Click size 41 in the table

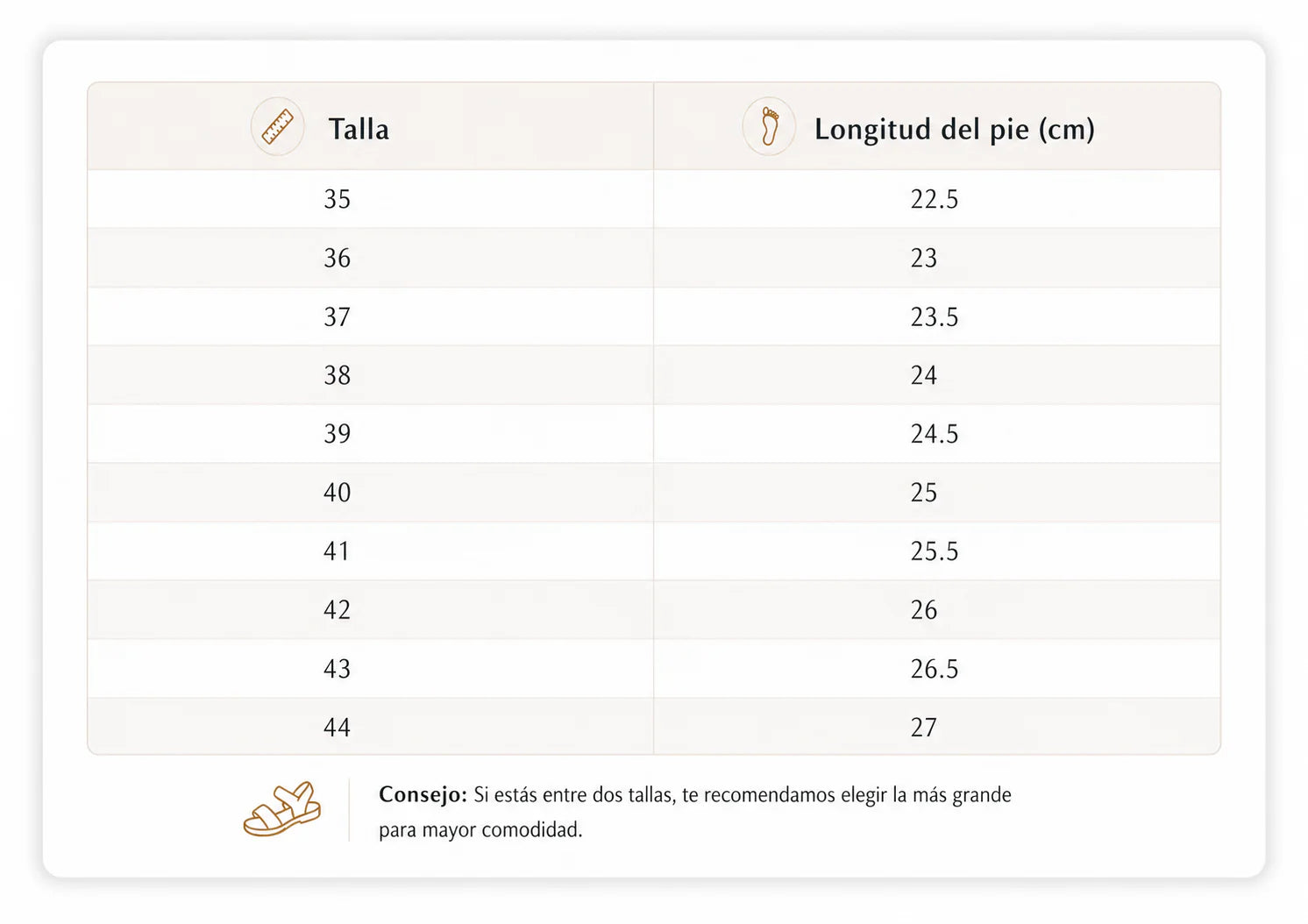coord(337,551)
